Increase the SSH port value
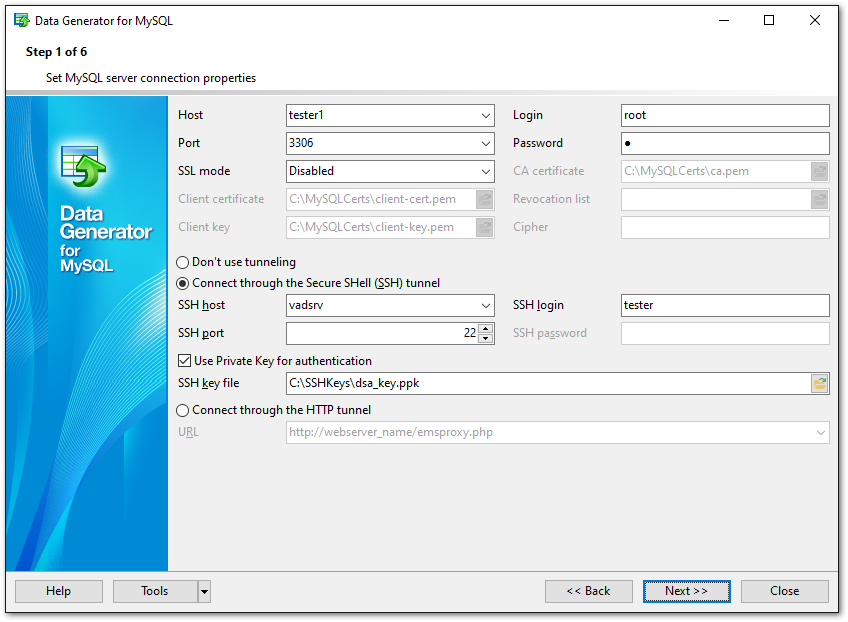 point(486,328)
